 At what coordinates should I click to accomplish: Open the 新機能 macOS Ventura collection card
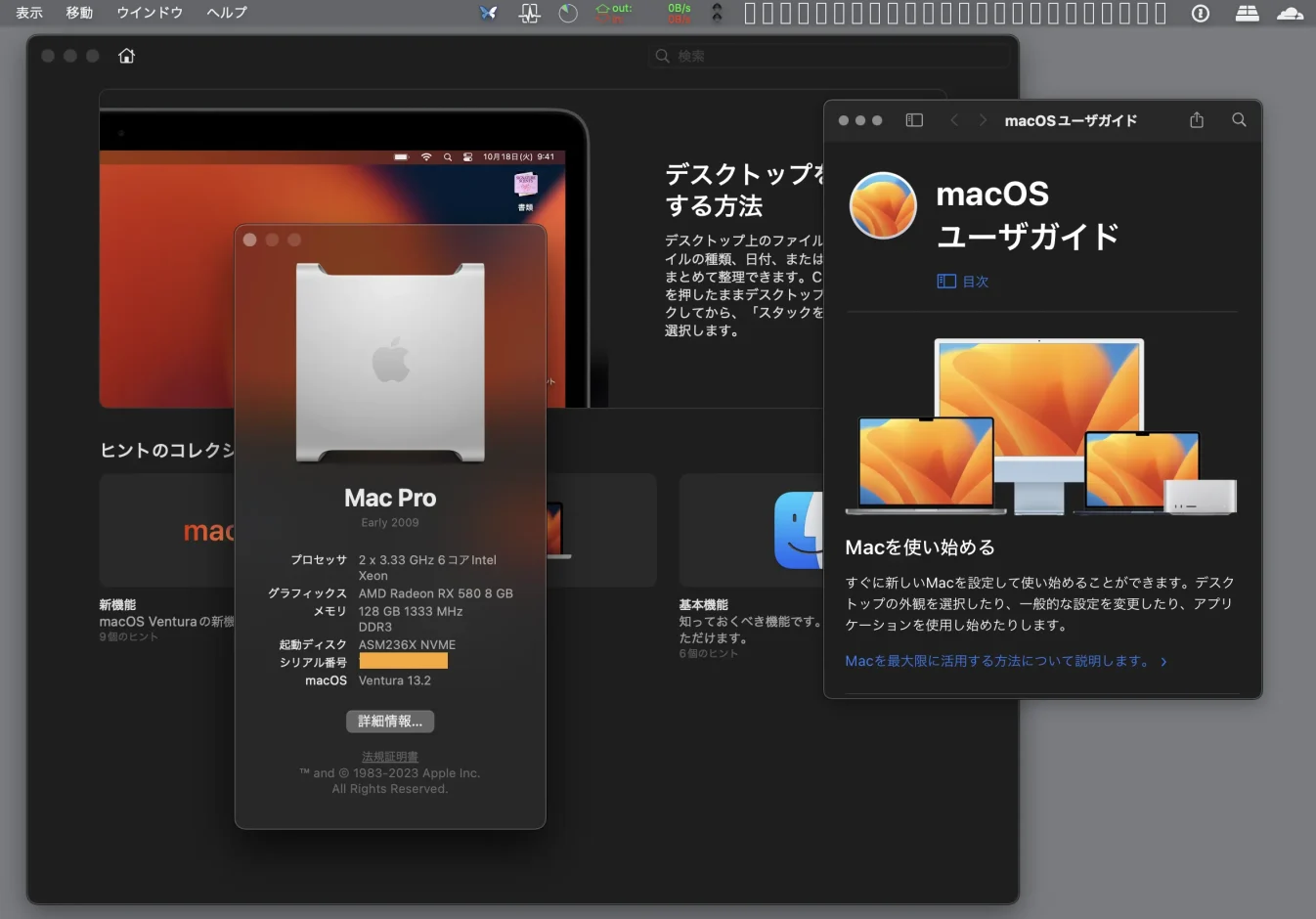pos(166,558)
